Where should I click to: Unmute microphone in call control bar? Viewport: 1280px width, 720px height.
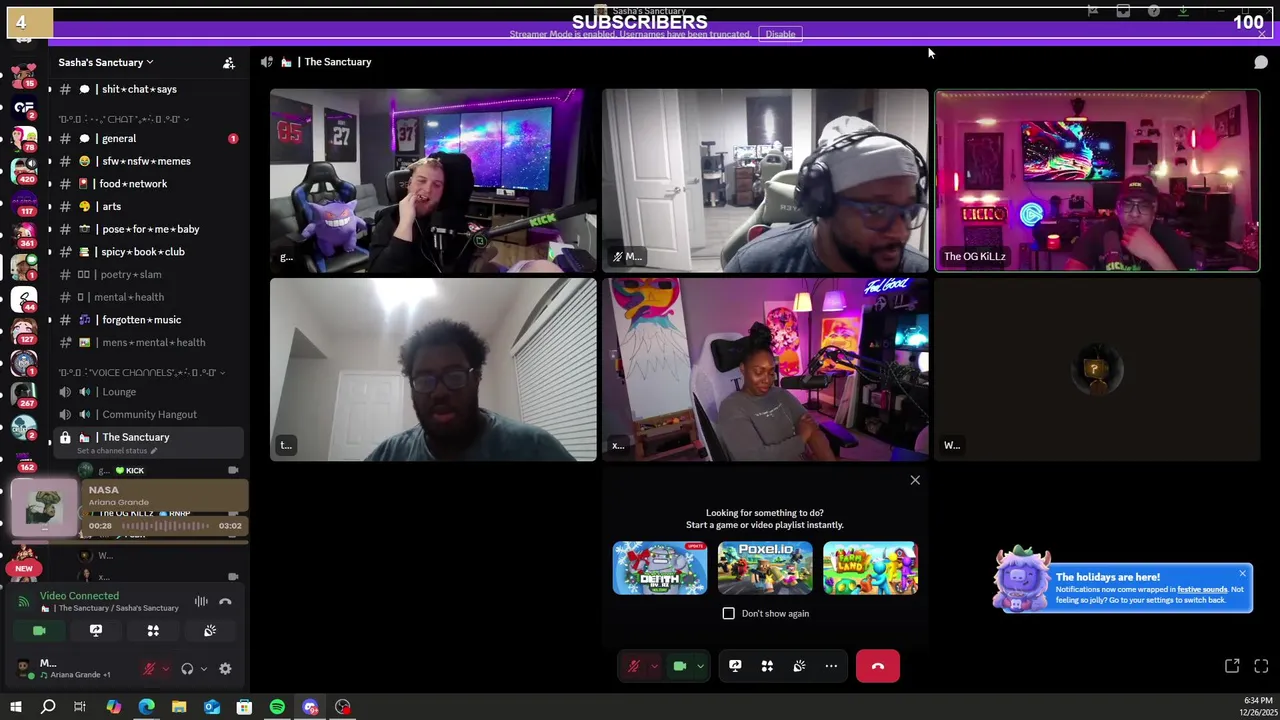[x=634, y=666]
